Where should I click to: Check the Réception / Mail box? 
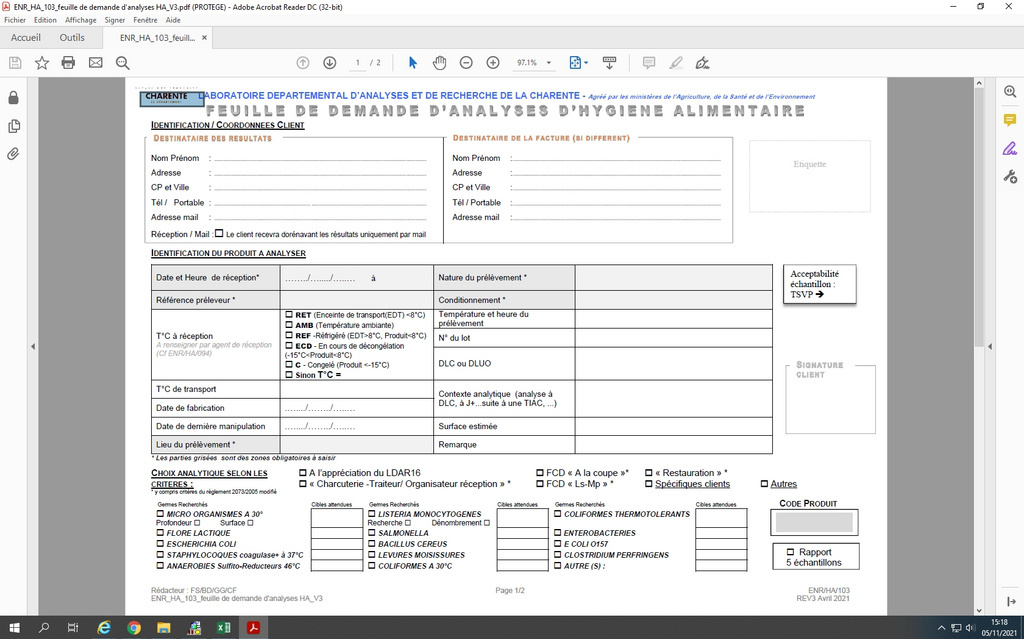pyautogui.click(x=219, y=233)
